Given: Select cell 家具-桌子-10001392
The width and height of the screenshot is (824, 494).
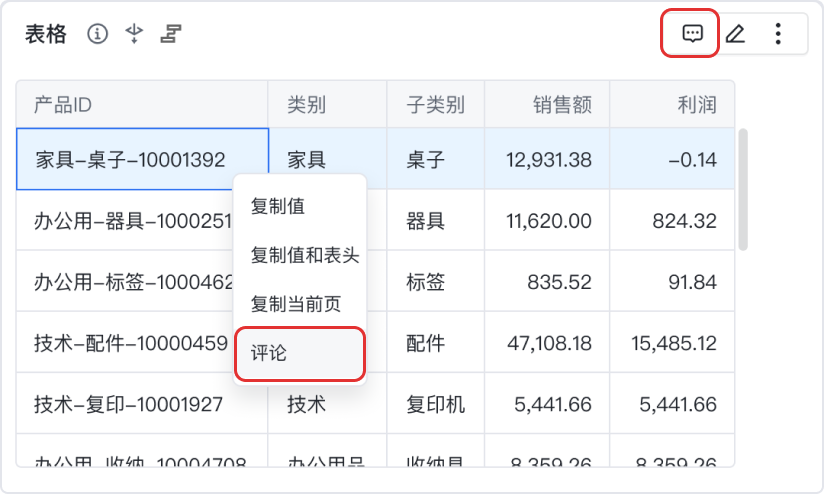Looking at the screenshot, I should 131,159.
